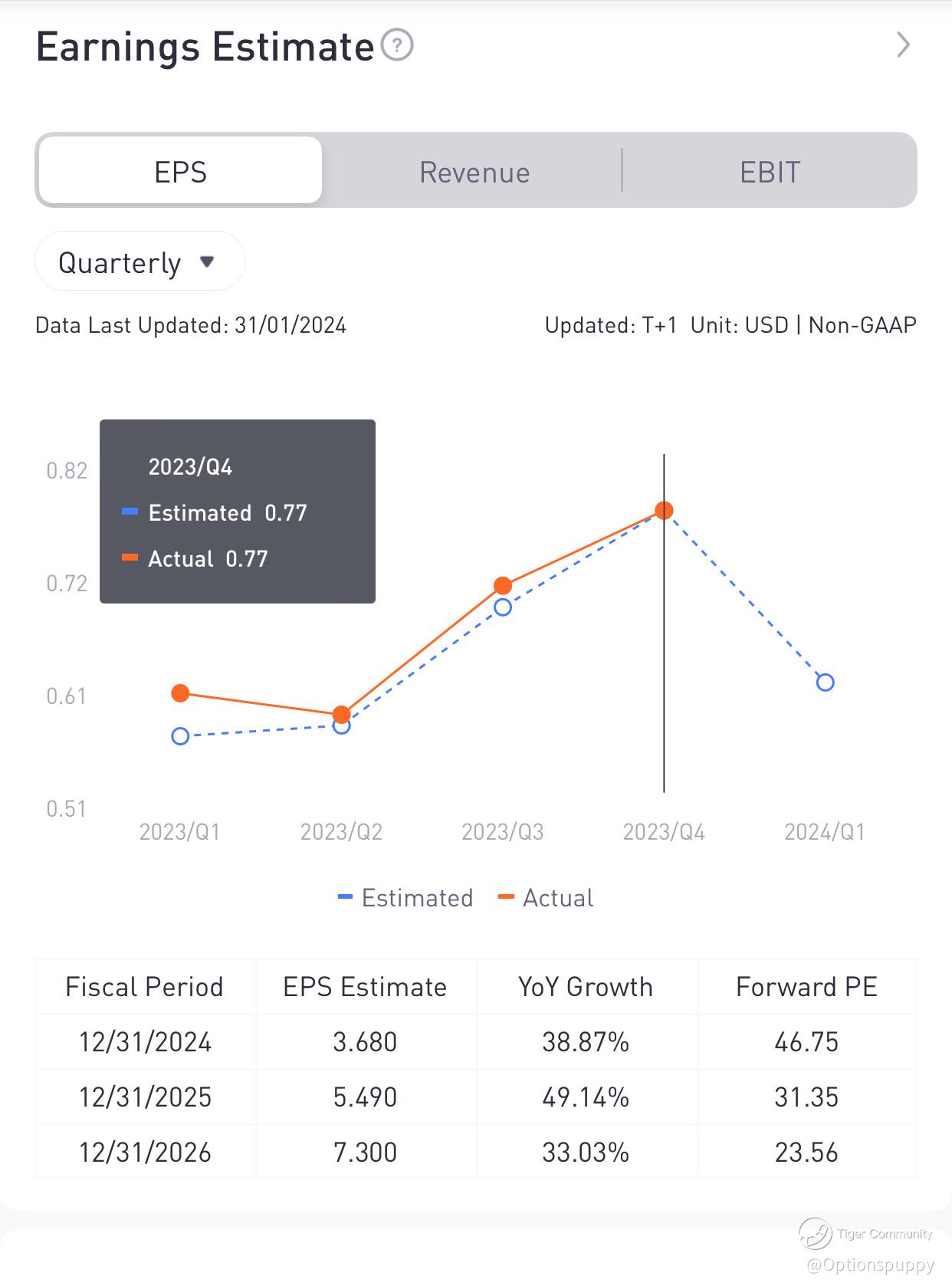Screen dimensions: 952x1286
Task: Switch to the EBIT tab
Action: point(770,172)
